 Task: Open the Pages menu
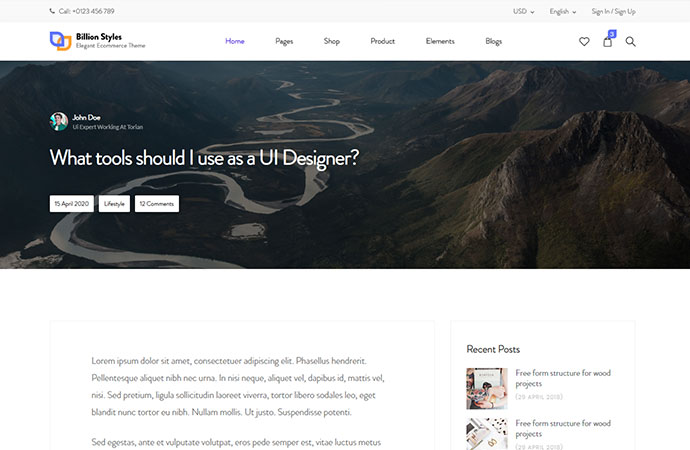[x=284, y=41]
